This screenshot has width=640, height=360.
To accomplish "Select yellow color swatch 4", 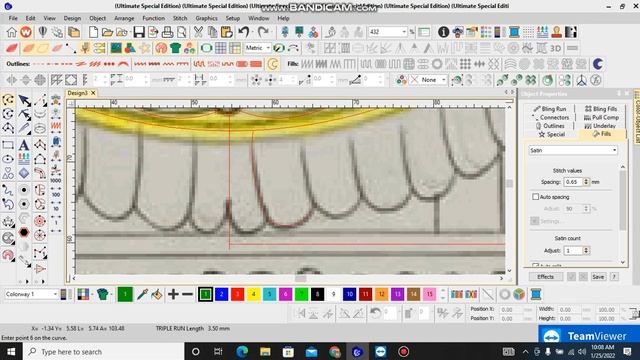I will tap(253, 294).
